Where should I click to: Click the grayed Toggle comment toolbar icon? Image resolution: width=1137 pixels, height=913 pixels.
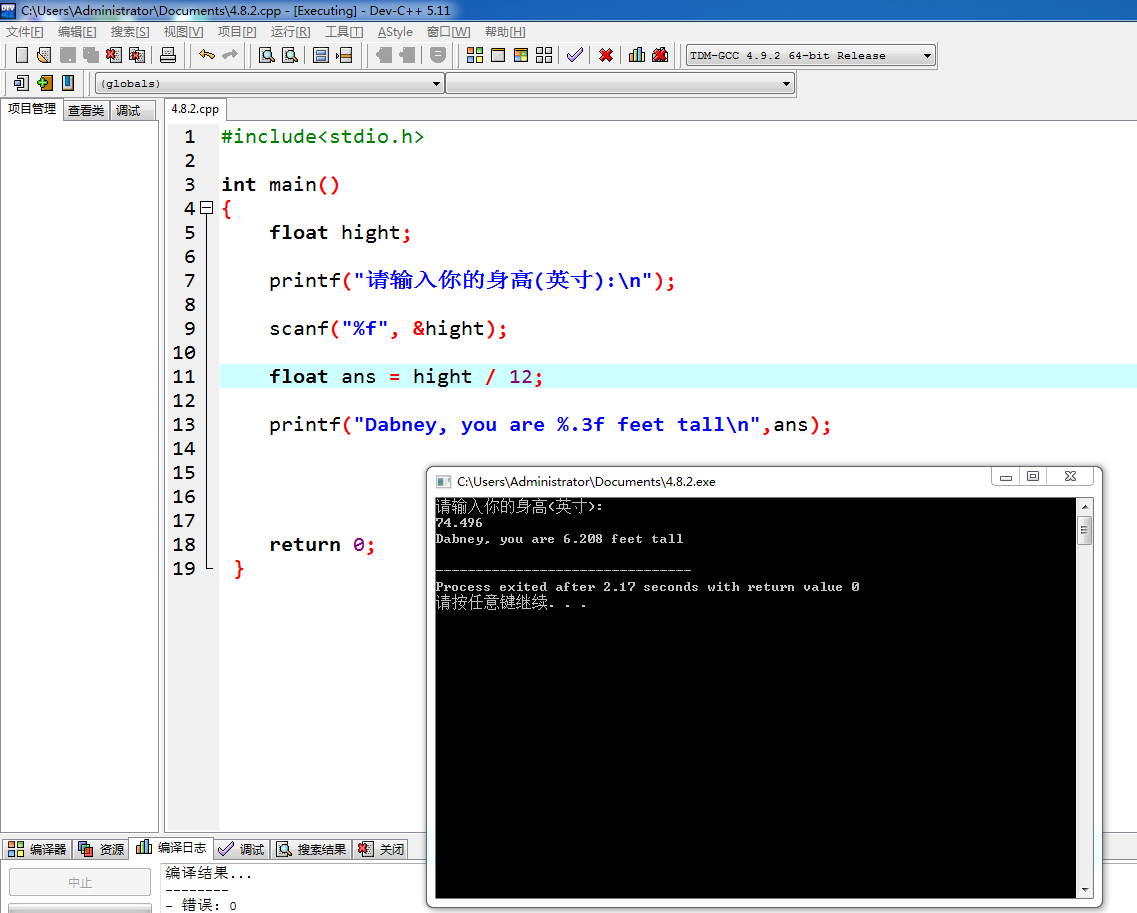click(438, 55)
